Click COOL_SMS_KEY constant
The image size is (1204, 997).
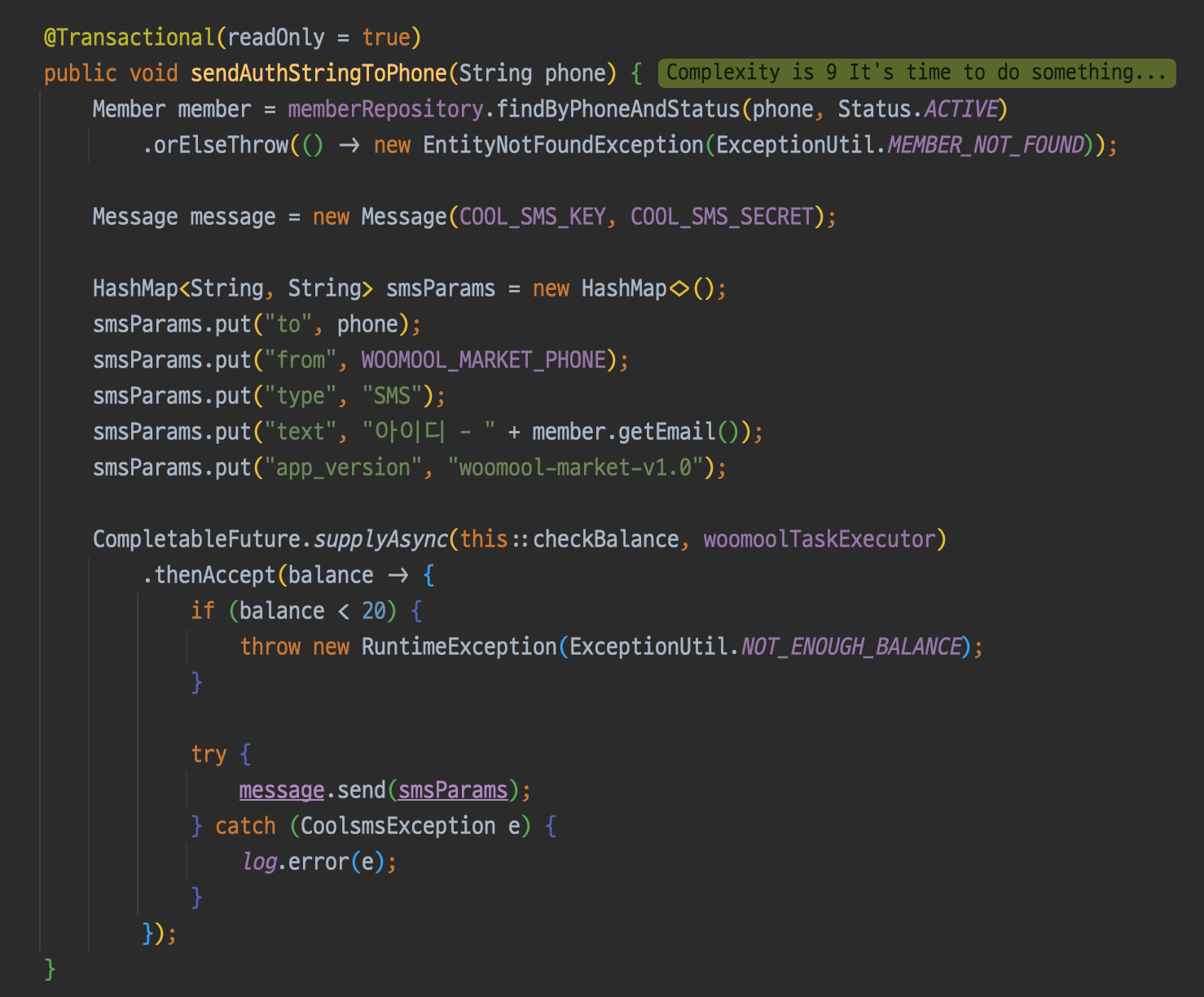click(x=533, y=217)
